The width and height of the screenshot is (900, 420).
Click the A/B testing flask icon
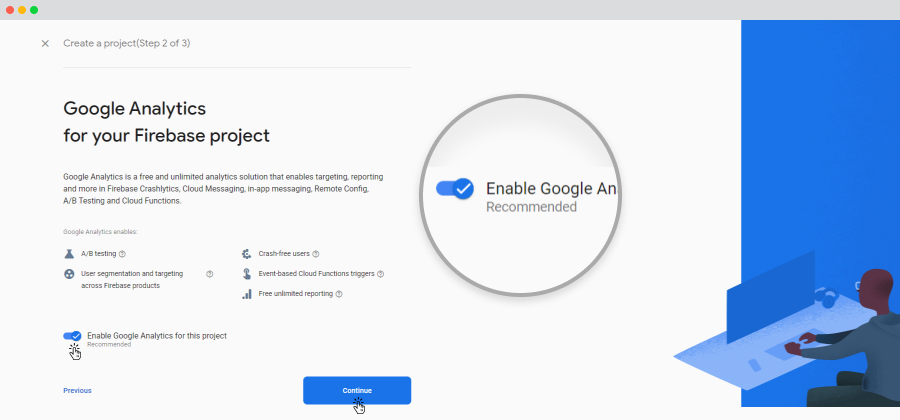pos(69,254)
